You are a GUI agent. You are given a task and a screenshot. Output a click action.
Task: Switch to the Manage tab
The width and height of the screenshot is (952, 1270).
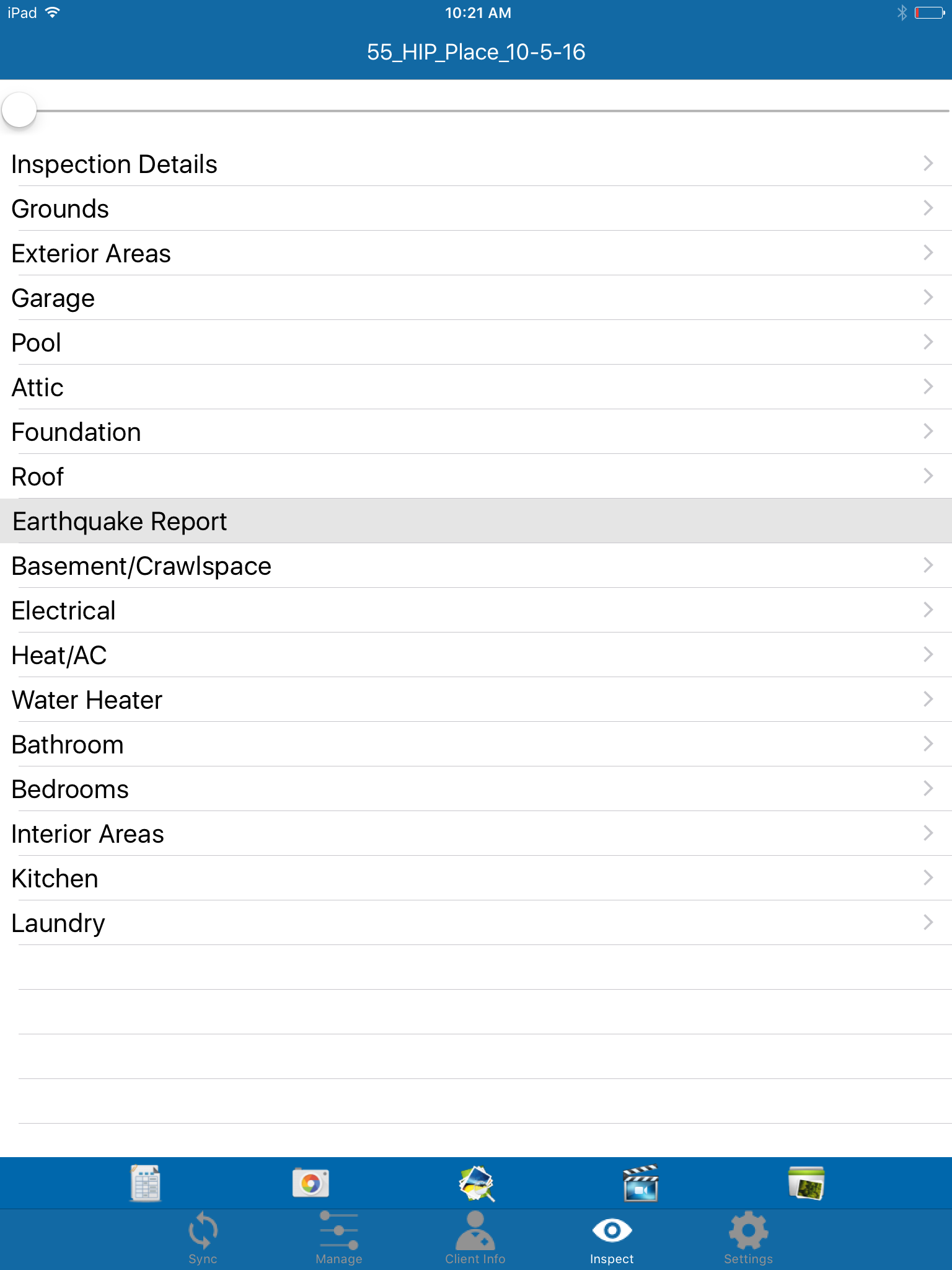pyautogui.click(x=338, y=1237)
